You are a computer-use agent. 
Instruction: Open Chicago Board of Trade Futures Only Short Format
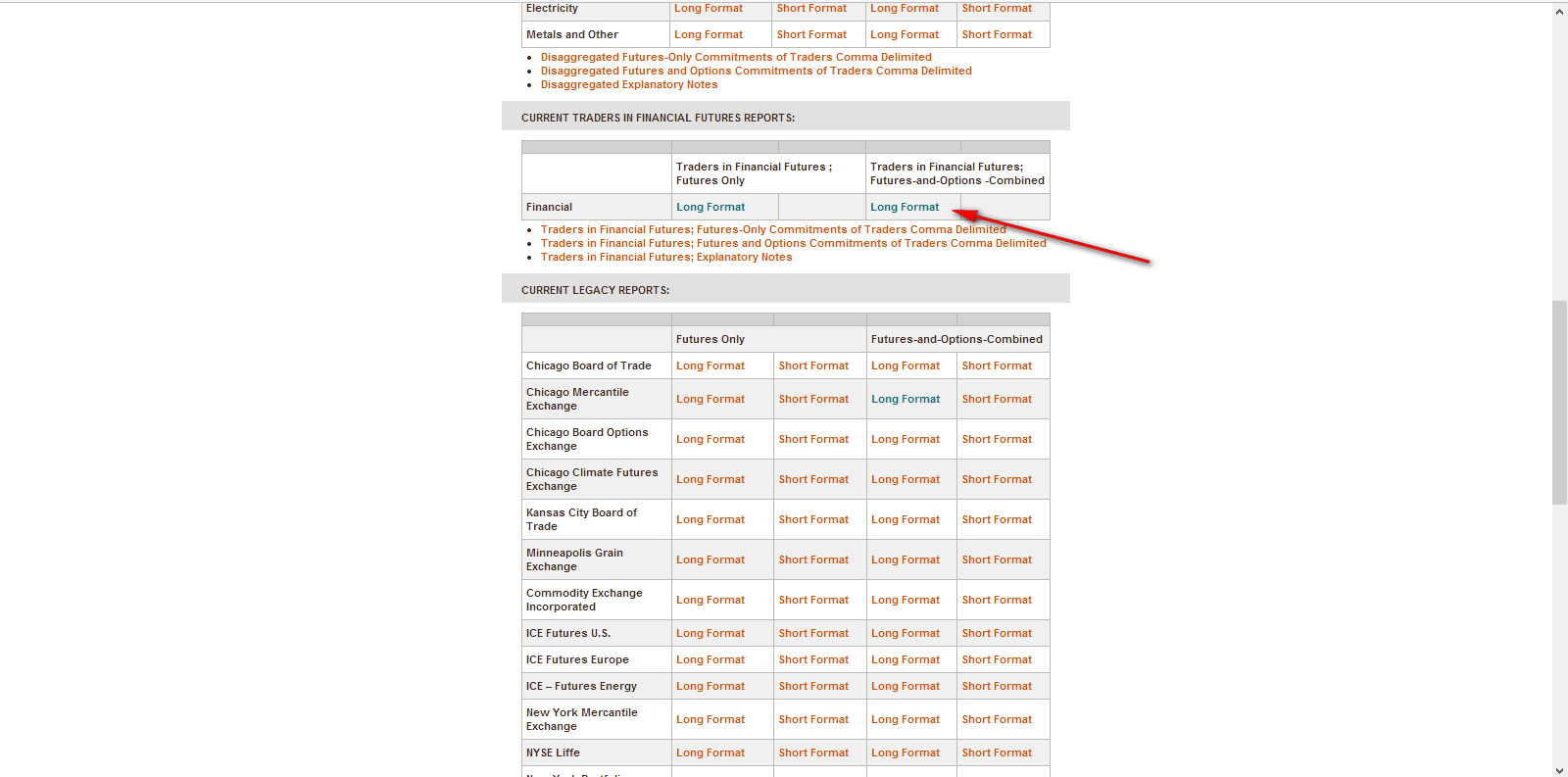click(x=813, y=365)
